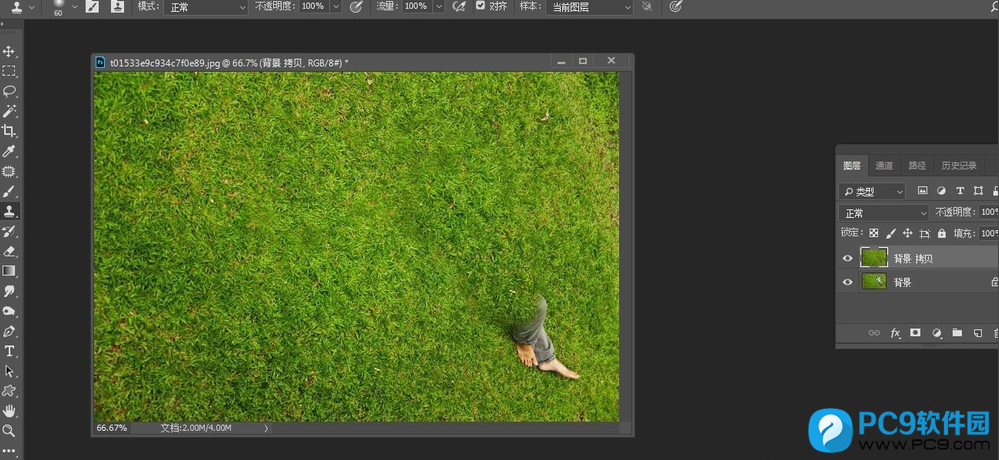The height and width of the screenshot is (460, 999).
Task: Select the Horizontal Type tool
Action: [x=9, y=351]
